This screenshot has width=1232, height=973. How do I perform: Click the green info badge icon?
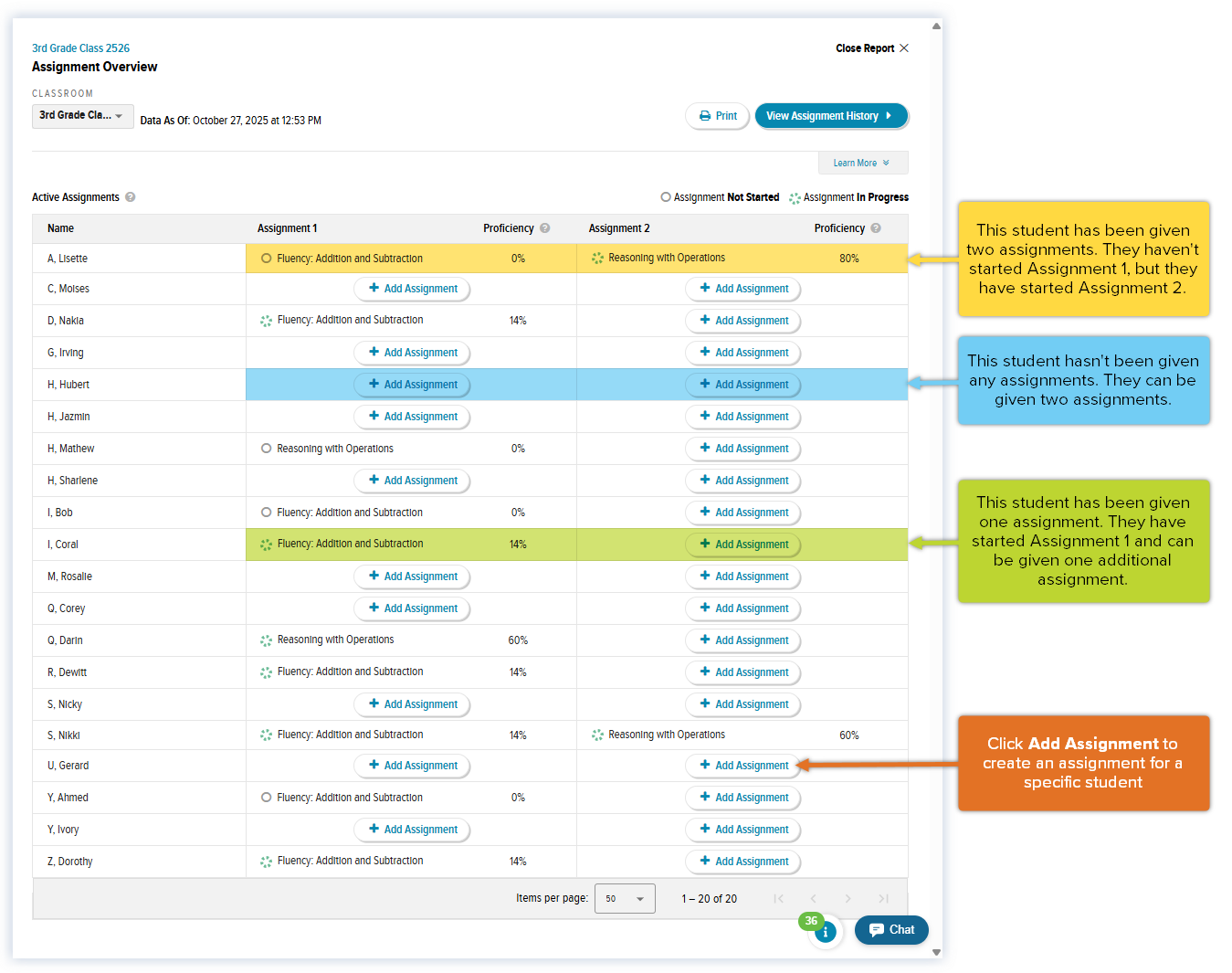pyautogui.click(x=825, y=931)
